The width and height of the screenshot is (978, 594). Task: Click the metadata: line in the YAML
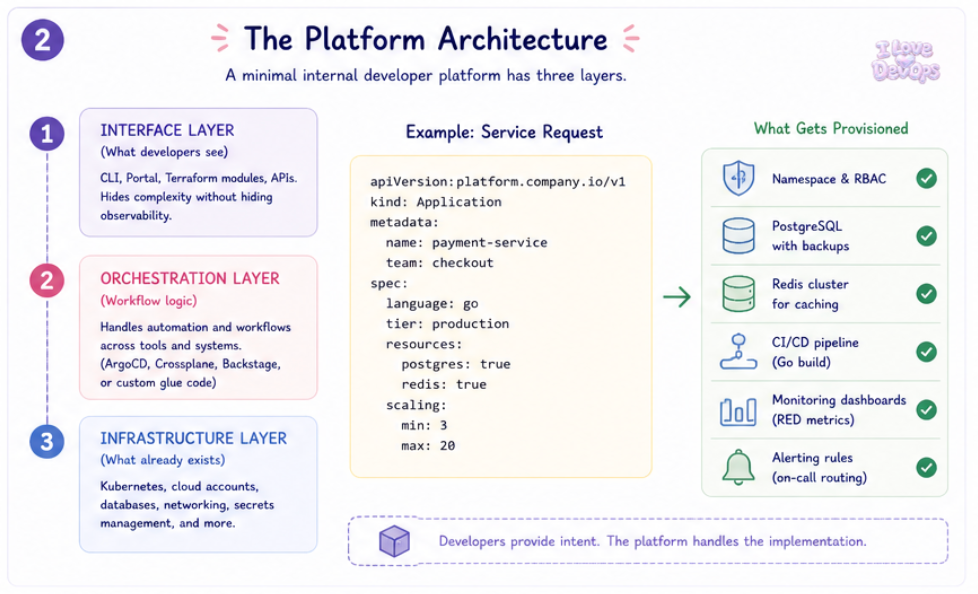[x=404, y=222]
